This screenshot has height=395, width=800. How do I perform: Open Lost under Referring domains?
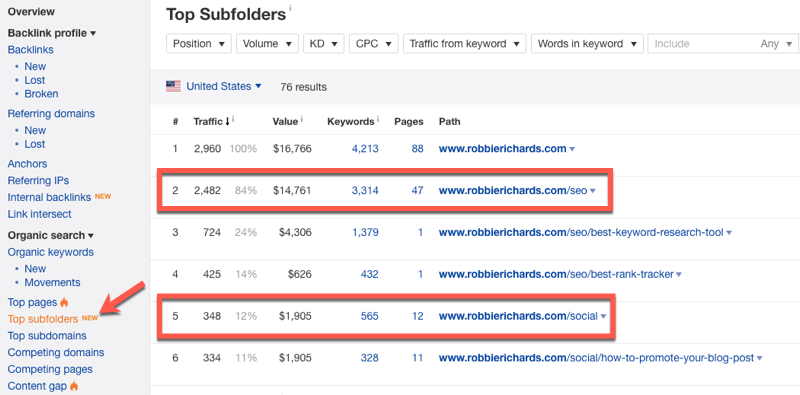[35, 144]
